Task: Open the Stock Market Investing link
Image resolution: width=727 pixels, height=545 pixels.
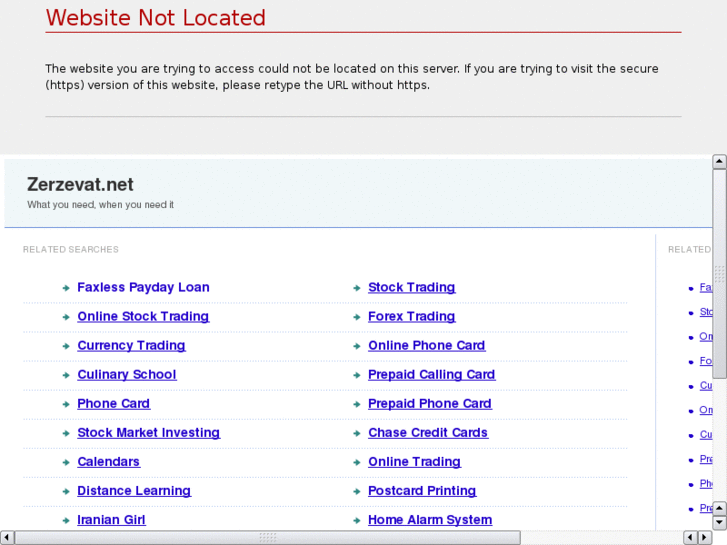Action: (148, 433)
